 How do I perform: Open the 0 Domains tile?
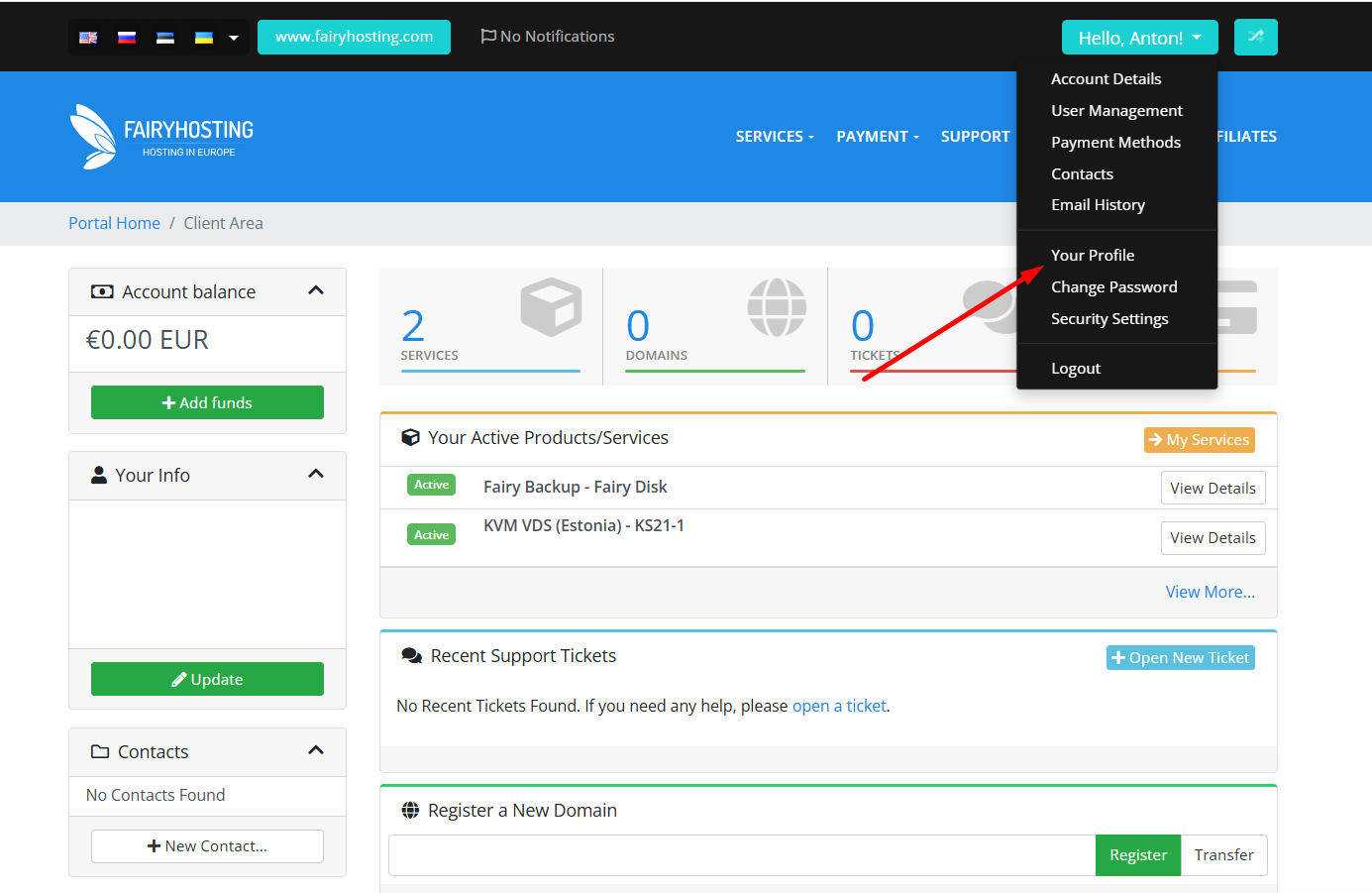[715, 326]
